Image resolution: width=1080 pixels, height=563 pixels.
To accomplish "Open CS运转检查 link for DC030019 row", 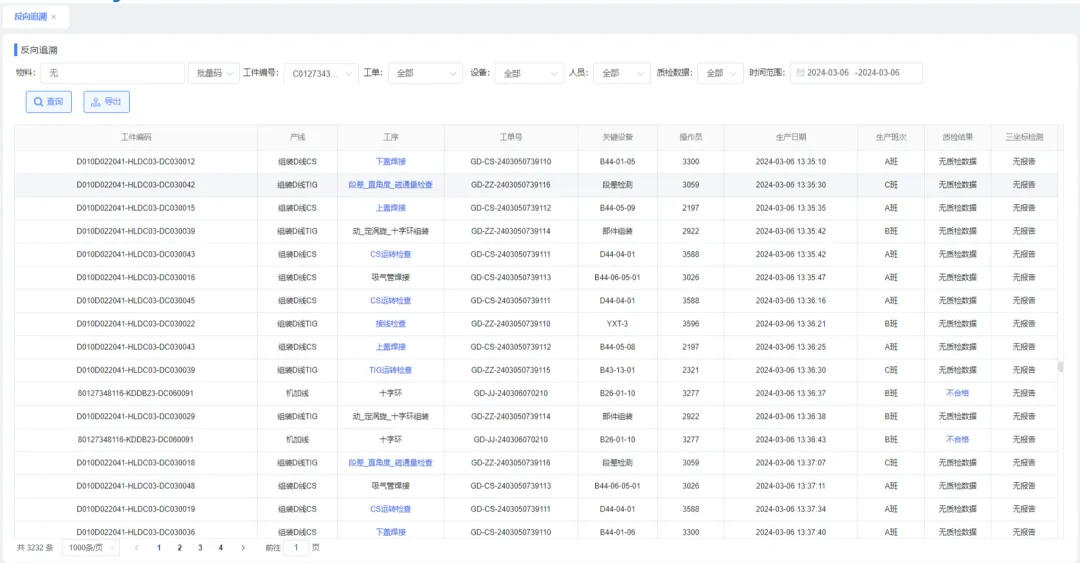I will [391, 509].
